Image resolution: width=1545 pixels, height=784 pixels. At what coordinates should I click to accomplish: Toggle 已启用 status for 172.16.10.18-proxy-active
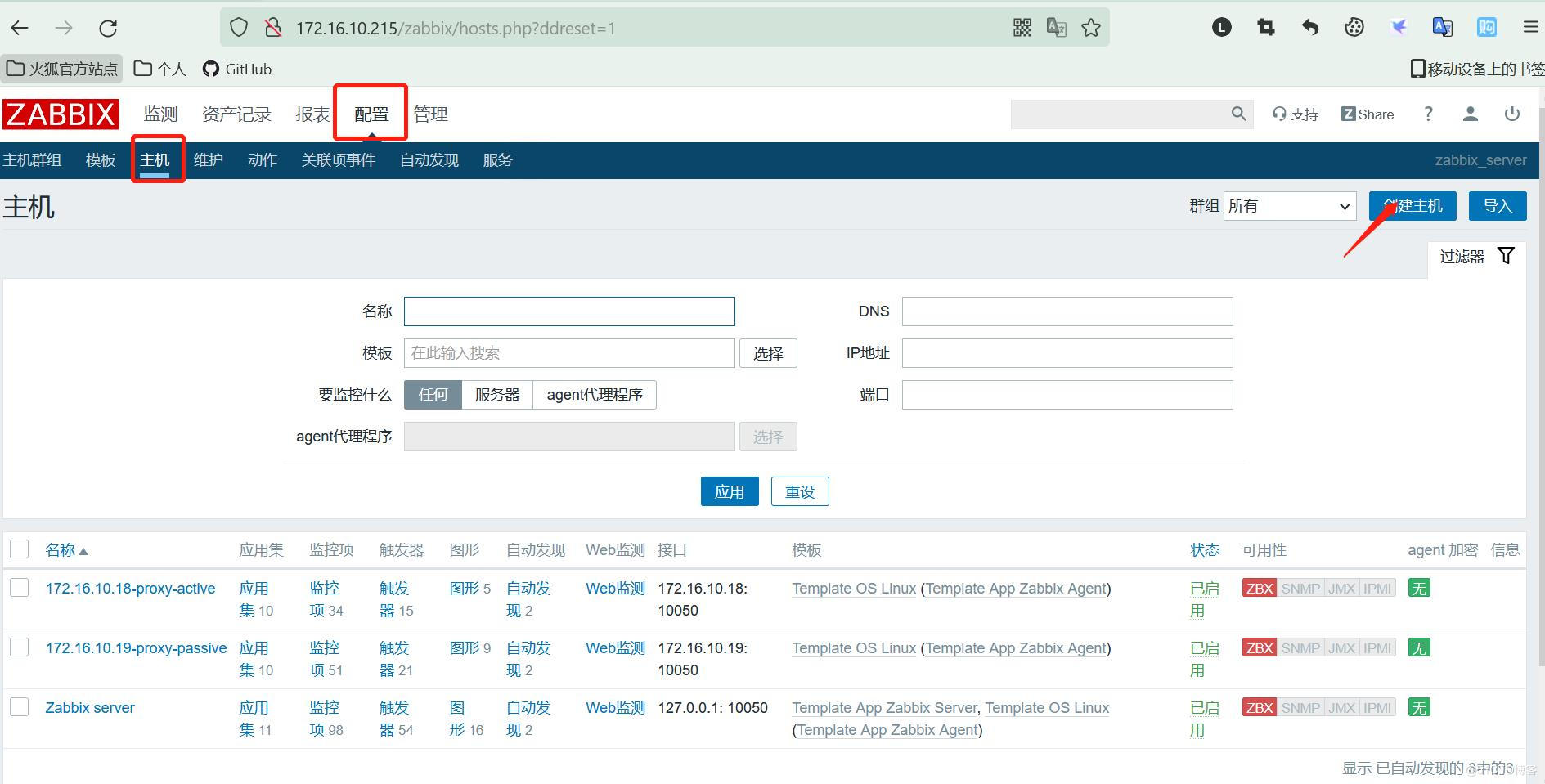point(1204,599)
